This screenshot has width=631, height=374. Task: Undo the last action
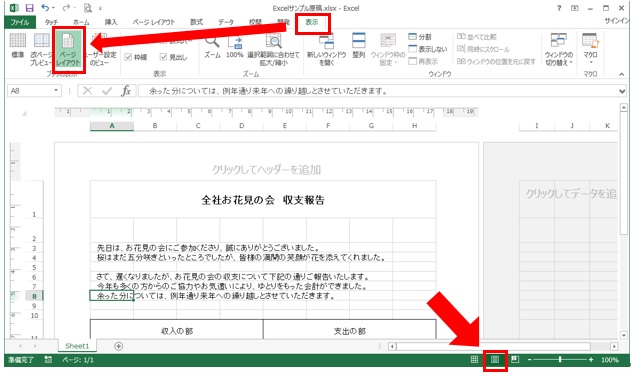point(45,8)
